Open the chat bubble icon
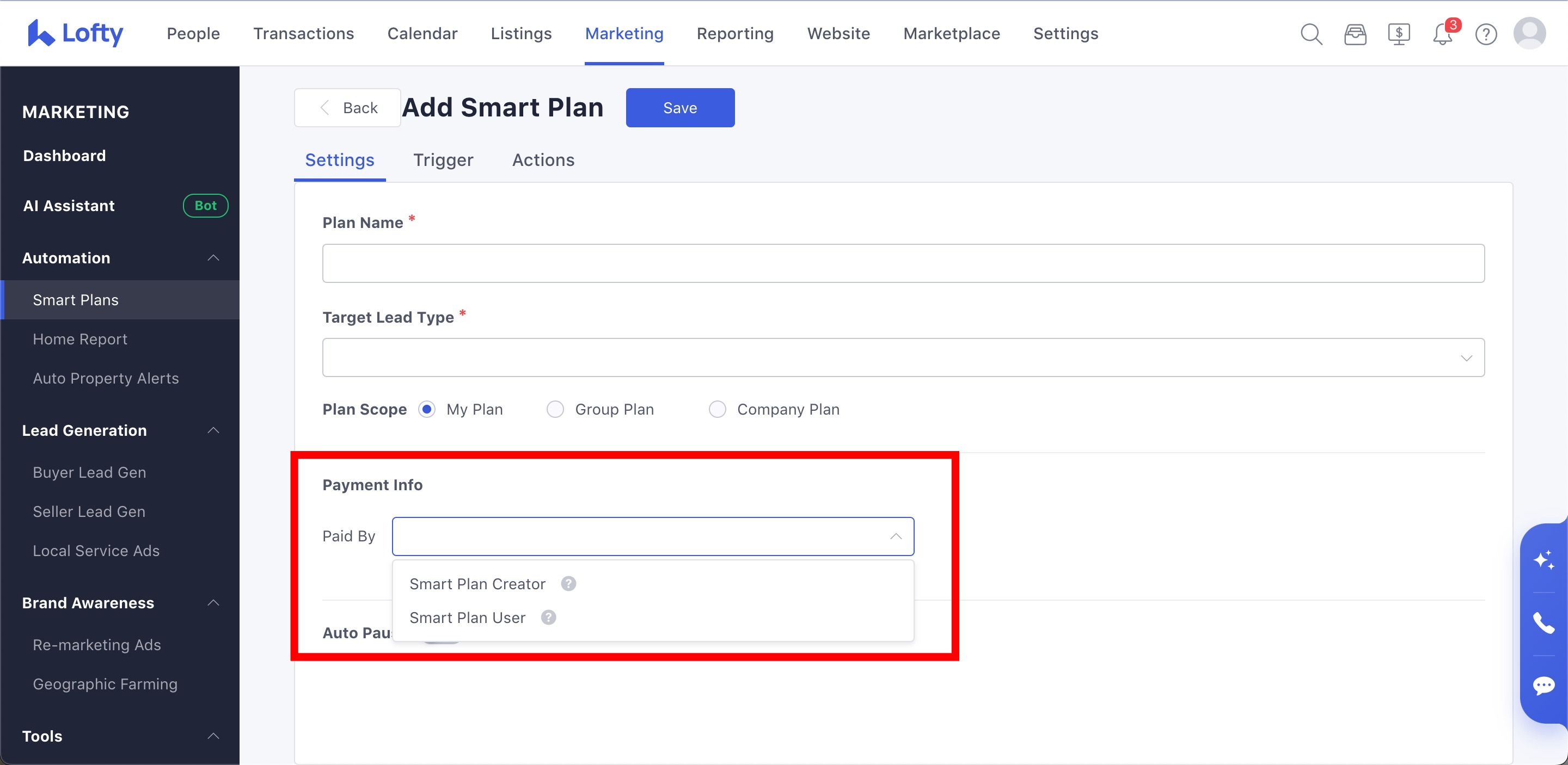1568x765 pixels. [1543, 686]
